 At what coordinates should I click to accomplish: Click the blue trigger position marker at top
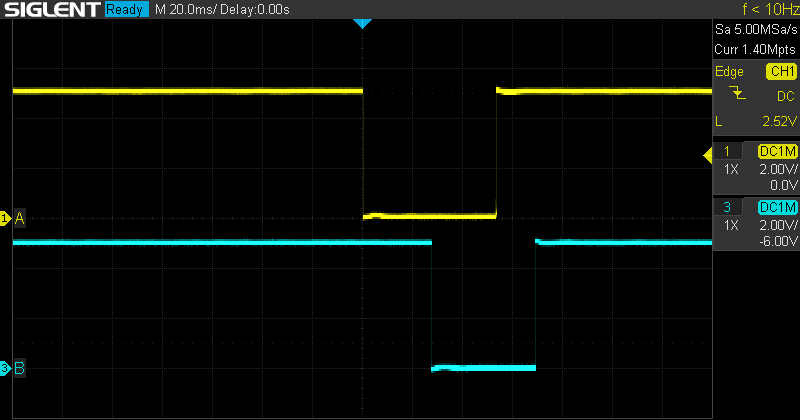coord(363,23)
